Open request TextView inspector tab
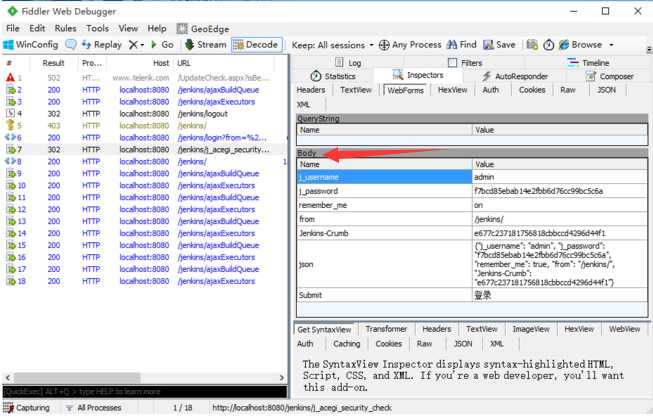The height and width of the screenshot is (417, 653). click(356, 90)
